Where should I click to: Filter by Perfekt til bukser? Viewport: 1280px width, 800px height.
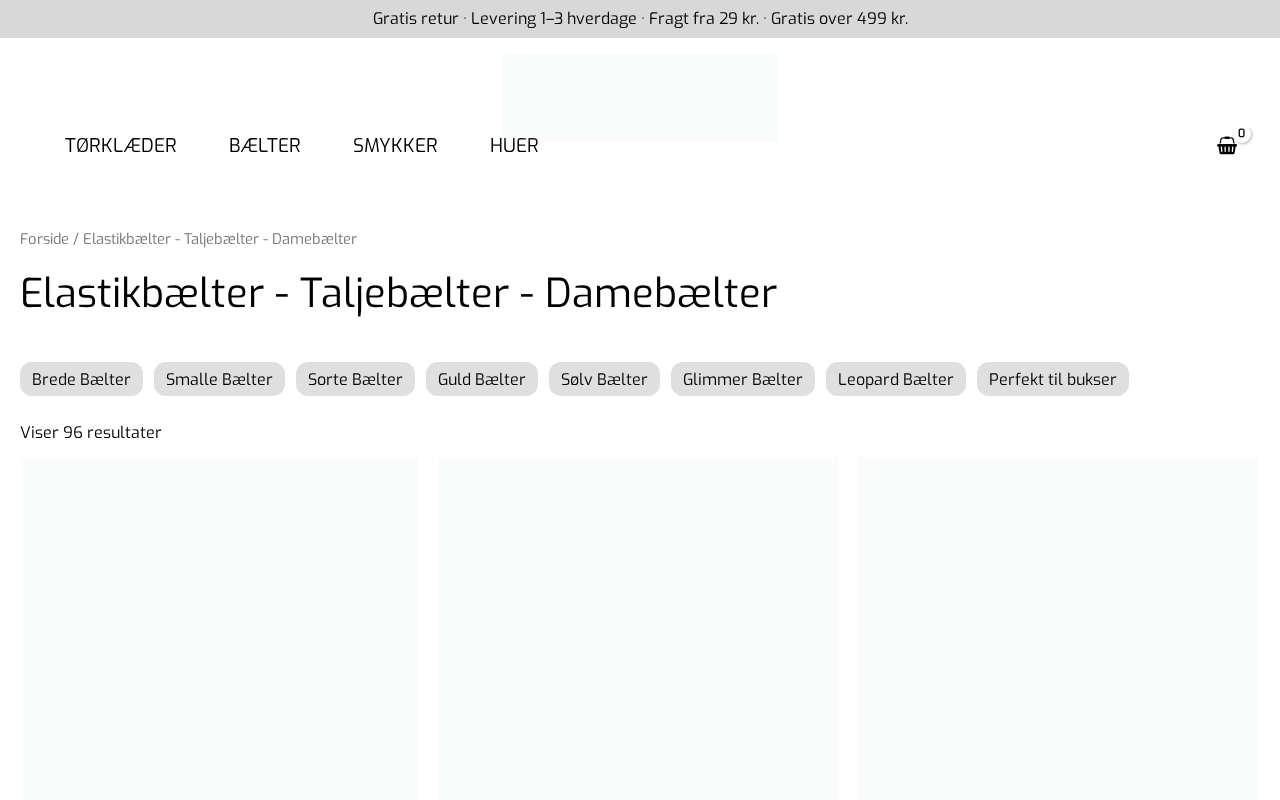(1053, 379)
